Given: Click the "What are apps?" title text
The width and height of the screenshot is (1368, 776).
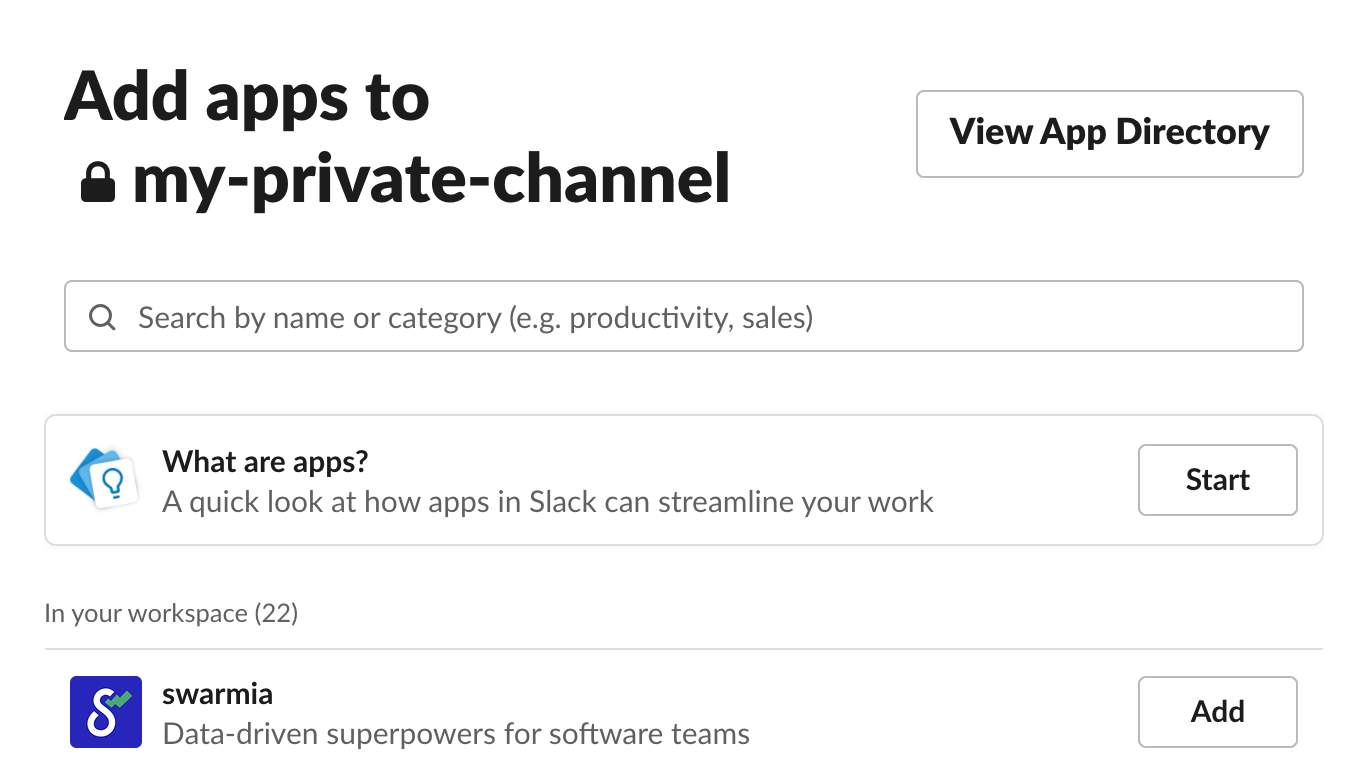Looking at the screenshot, I should pyautogui.click(x=265, y=461).
